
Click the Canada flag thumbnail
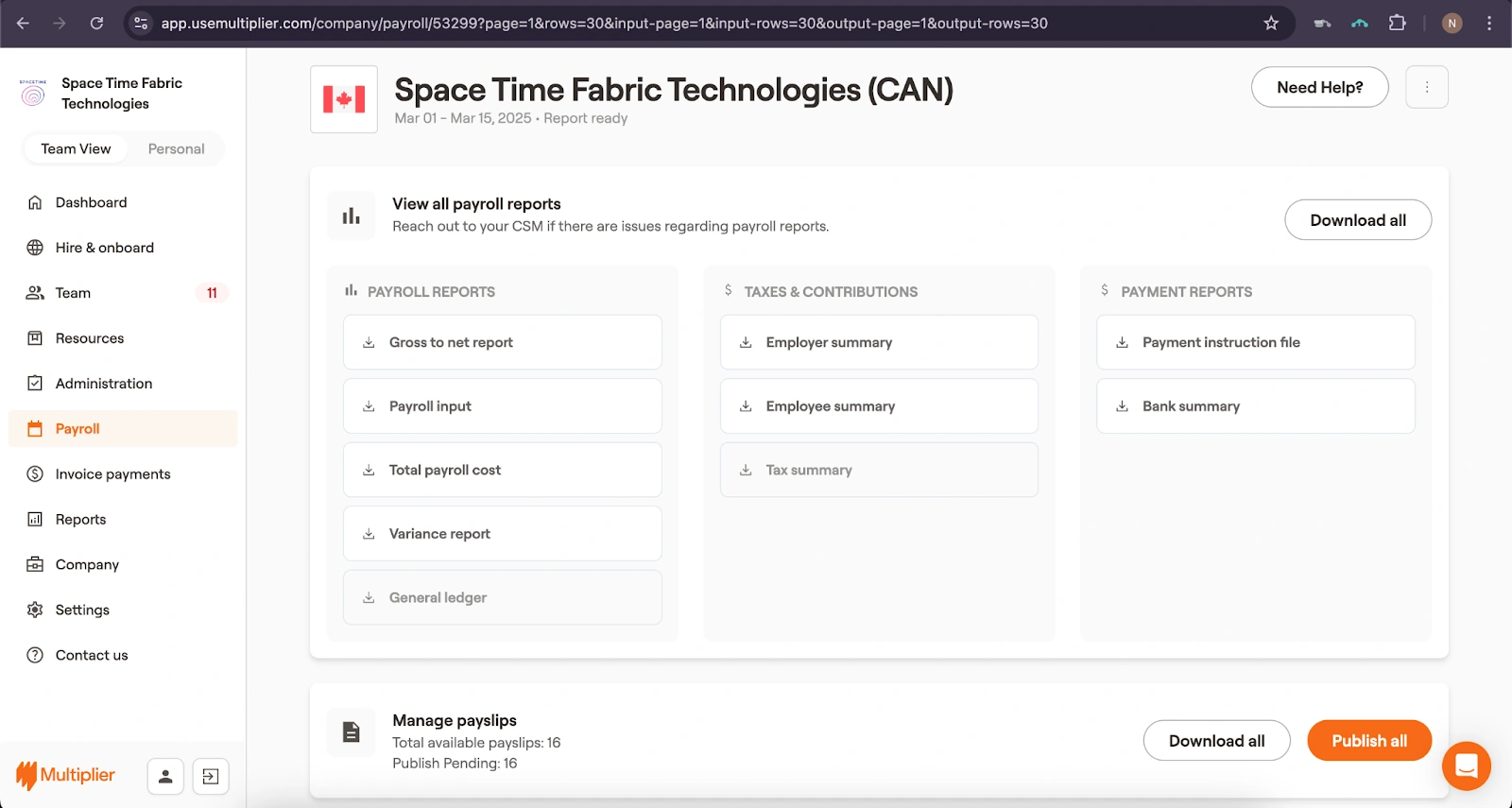tap(344, 99)
